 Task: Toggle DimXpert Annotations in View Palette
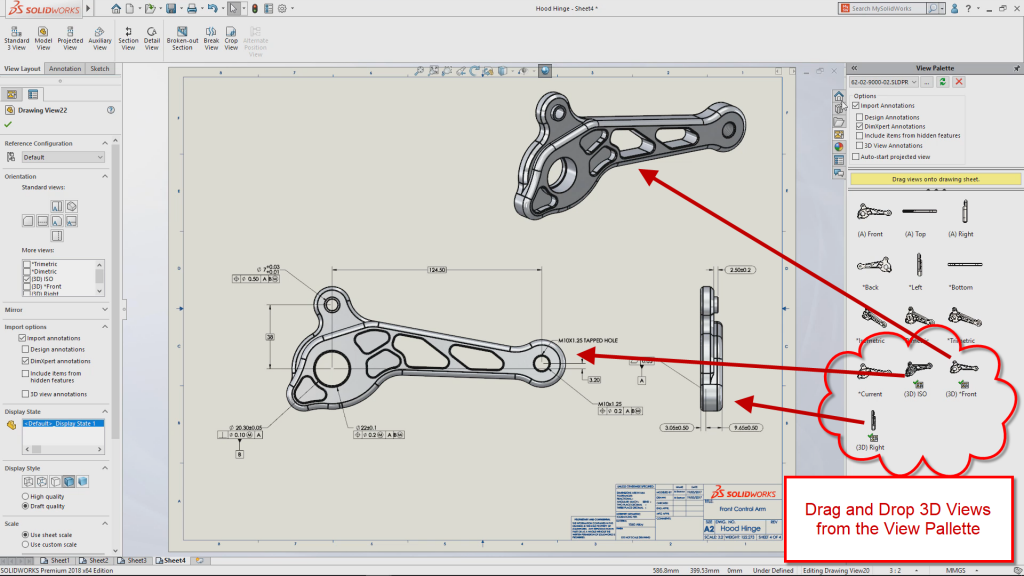859,126
